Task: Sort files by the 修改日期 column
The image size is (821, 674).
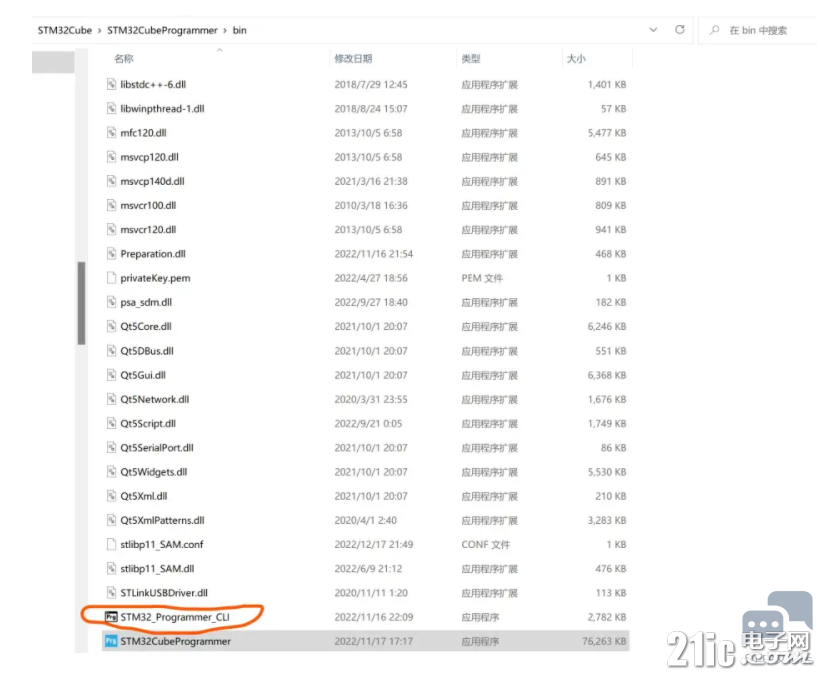Action: [353, 59]
